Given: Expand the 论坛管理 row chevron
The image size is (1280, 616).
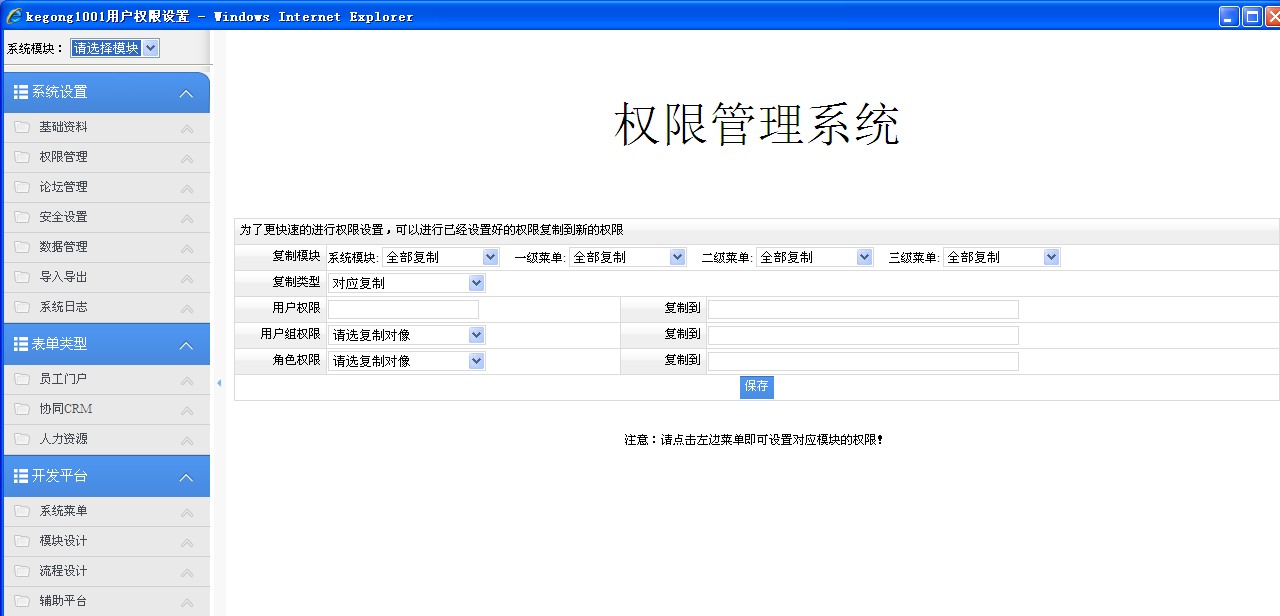Looking at the screenshot, I should (187, 188).
